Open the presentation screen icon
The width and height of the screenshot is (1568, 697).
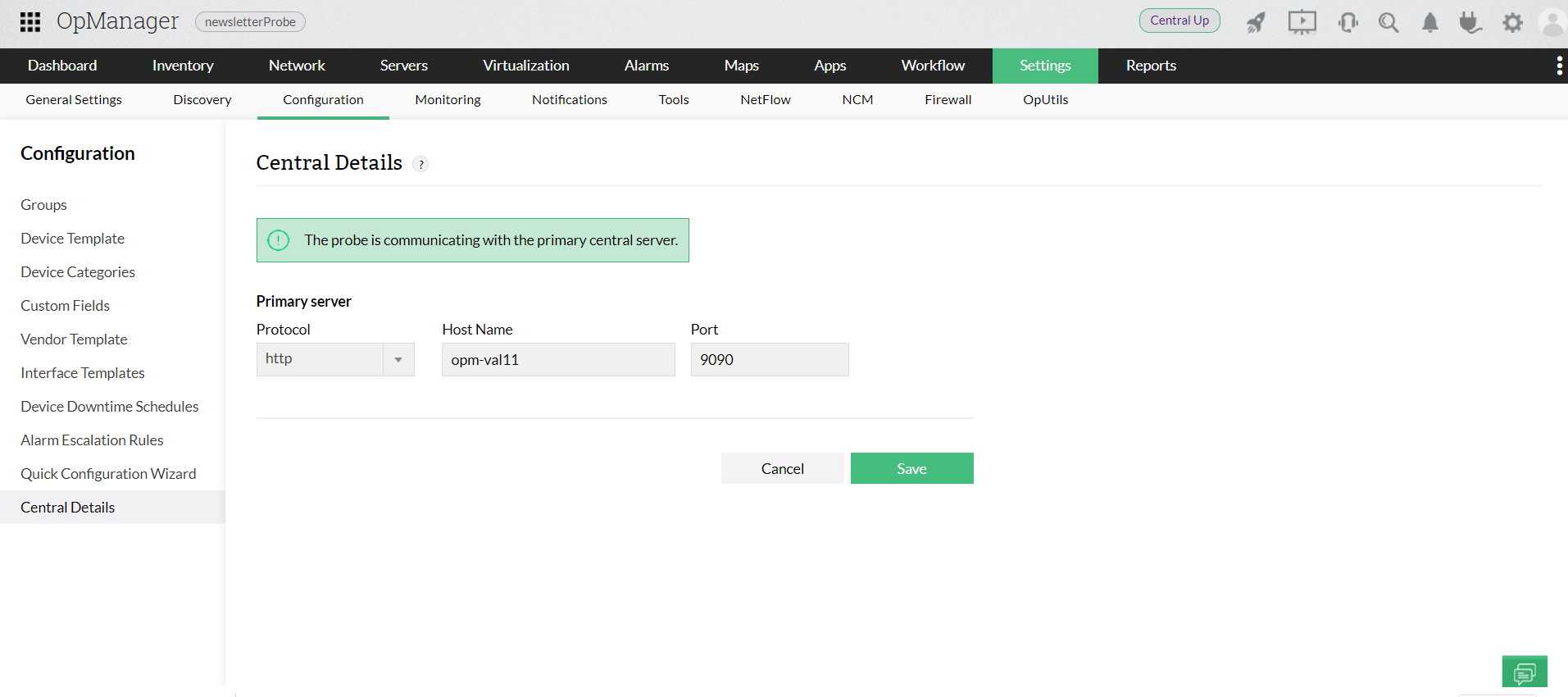click(x=1302, y=22)
